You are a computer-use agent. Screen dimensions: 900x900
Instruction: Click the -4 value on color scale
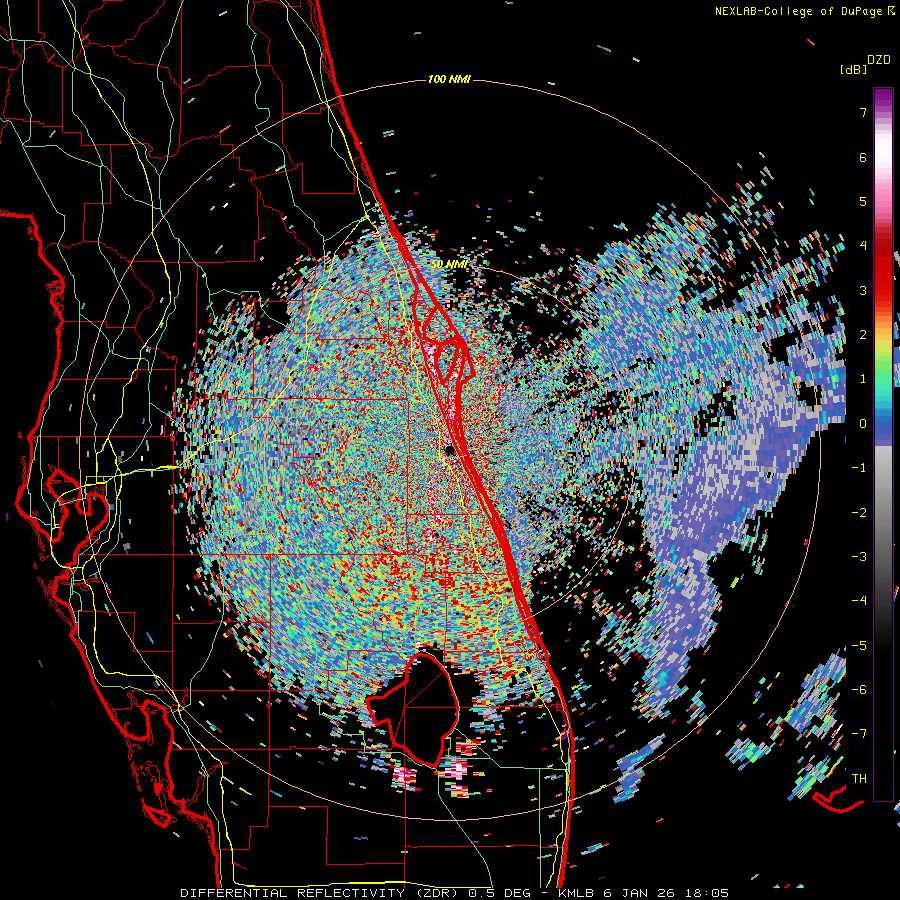point(859,601)
